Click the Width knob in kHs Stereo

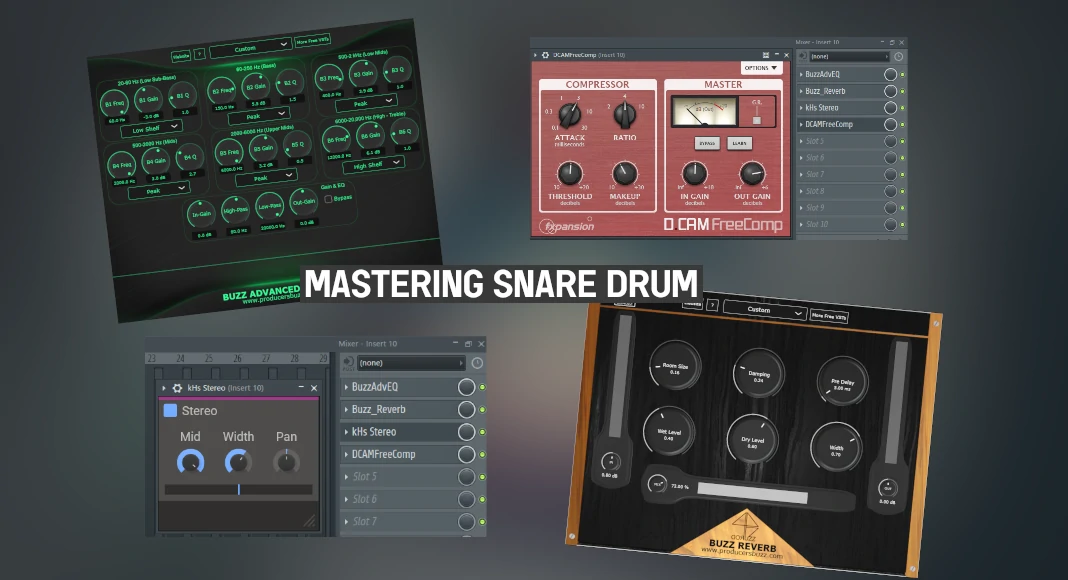tap(238, 461)
